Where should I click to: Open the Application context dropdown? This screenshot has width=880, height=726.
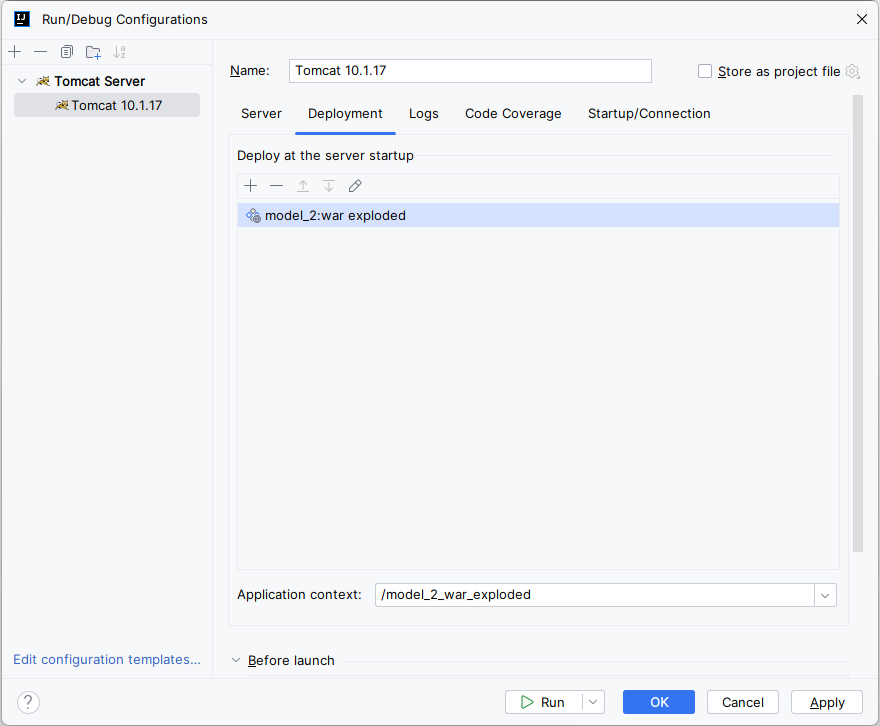click(x=825, y=595)
